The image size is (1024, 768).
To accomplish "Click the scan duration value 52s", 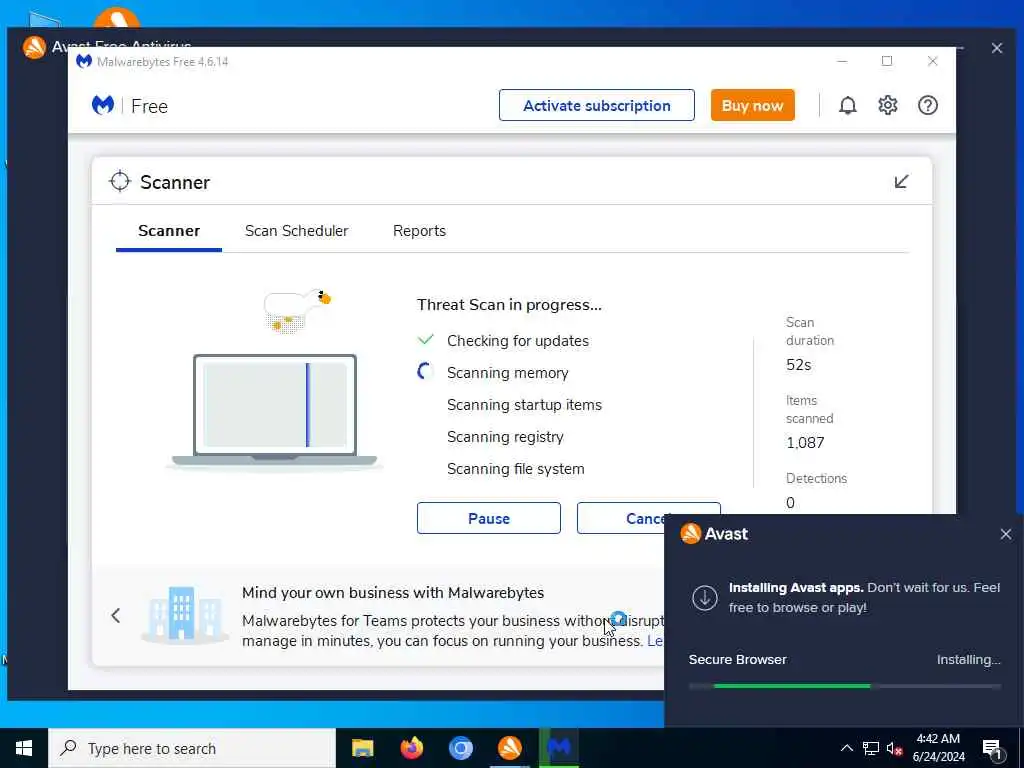I will pyautogui.click(x=798, y=364).
